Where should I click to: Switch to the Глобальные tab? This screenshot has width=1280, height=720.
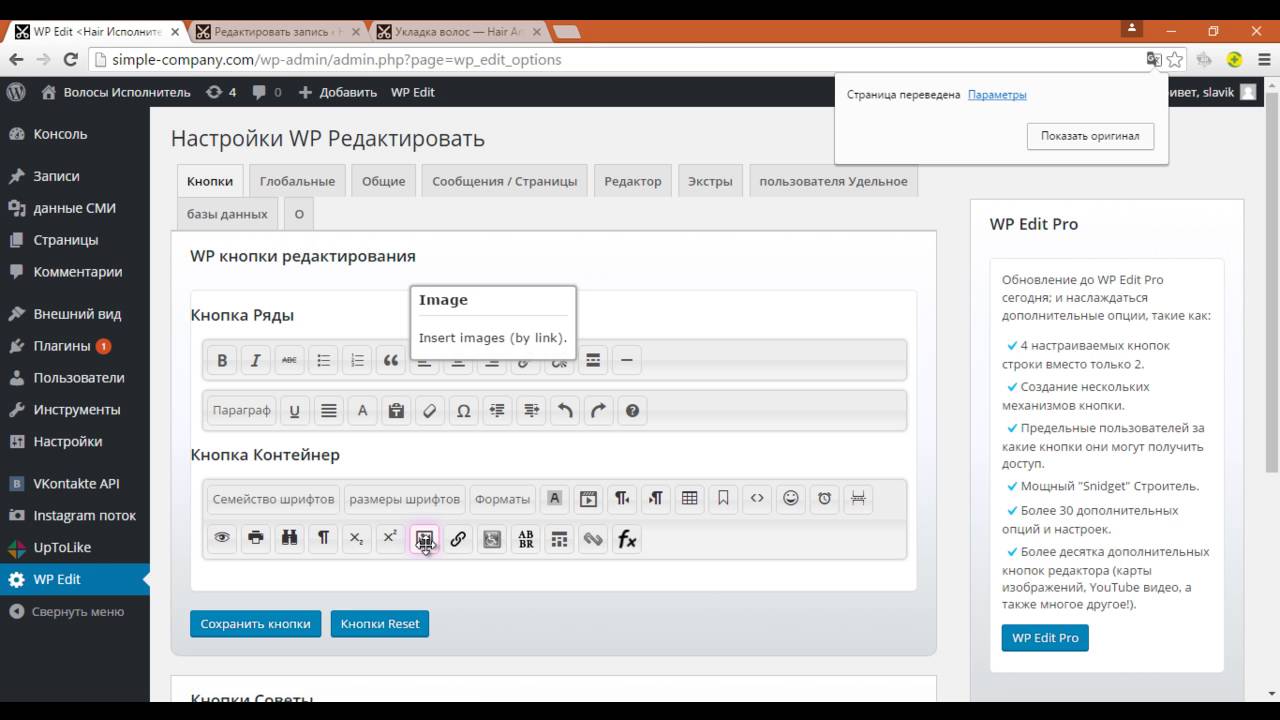[297, 181]
